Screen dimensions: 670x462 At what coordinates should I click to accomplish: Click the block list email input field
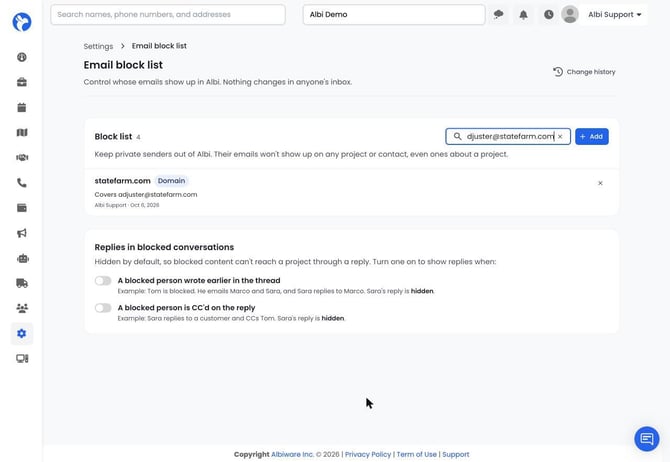tap(508, 137)
